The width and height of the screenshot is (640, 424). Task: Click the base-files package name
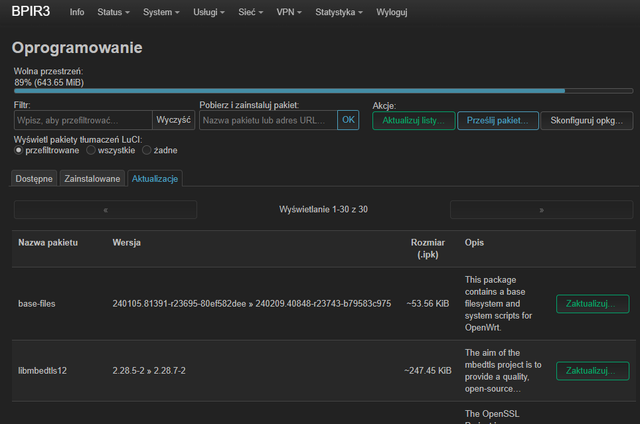tap(37, 304)
